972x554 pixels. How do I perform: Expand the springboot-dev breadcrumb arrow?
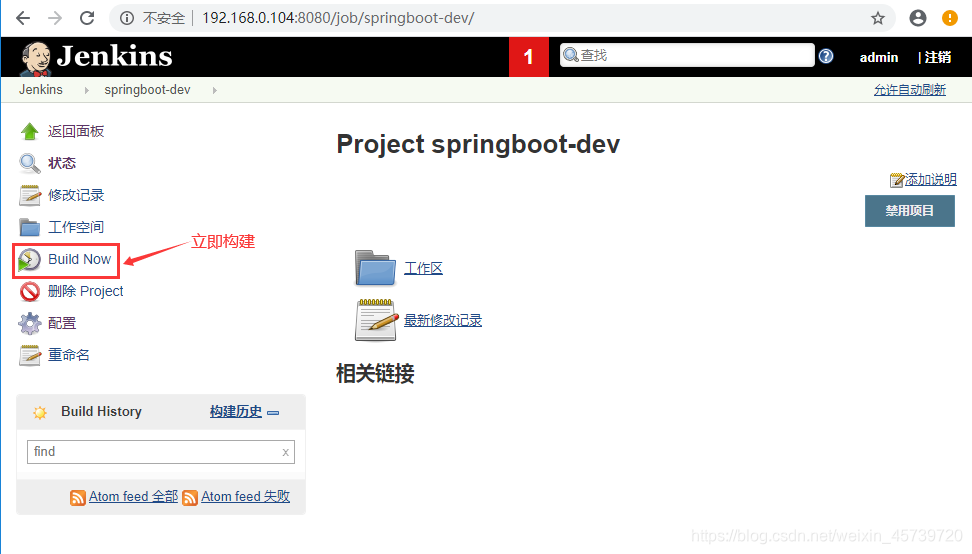(x=214, y=90)
